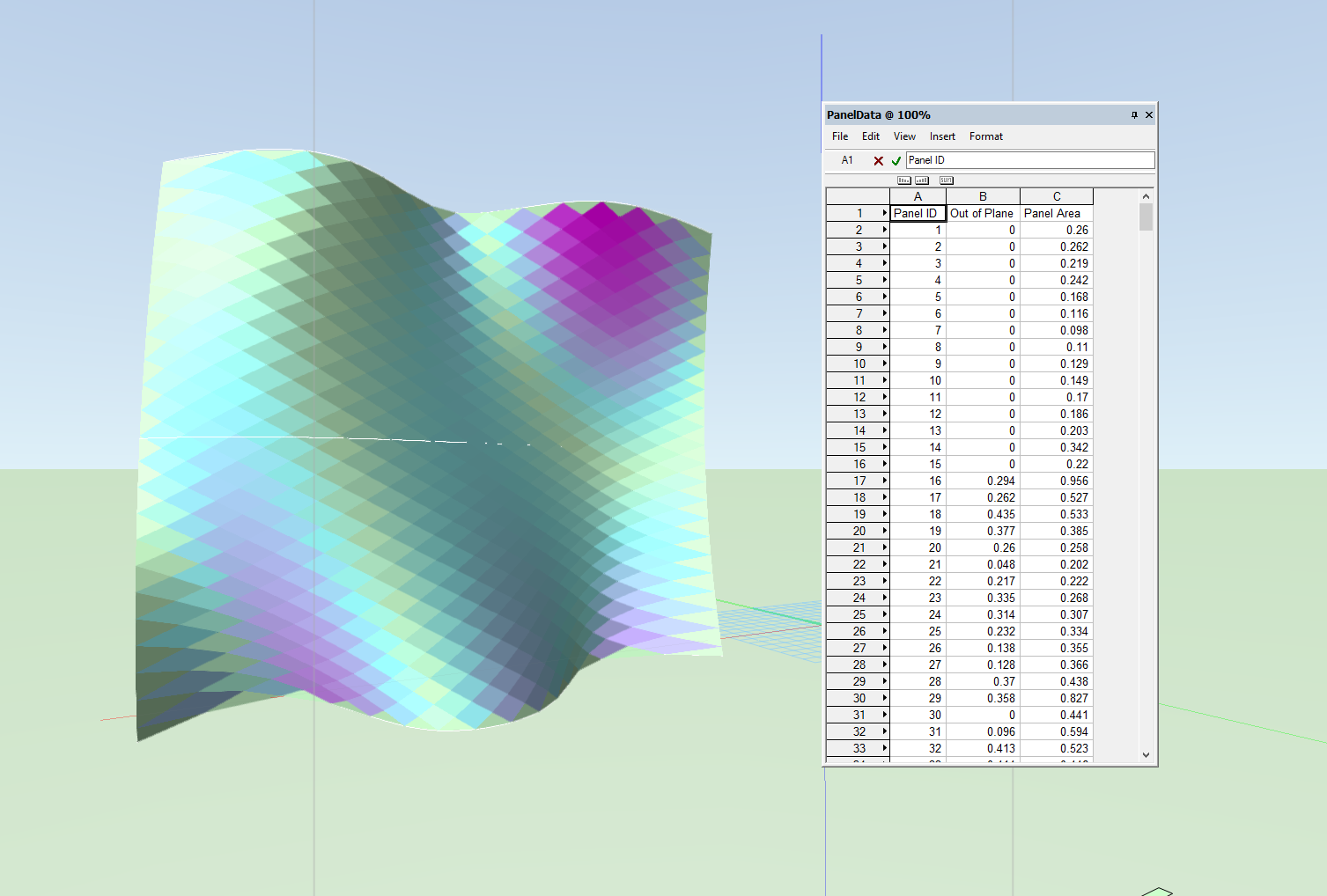
Task: Accept the entry with green checkmark
Action: pyautogui.click(x=896, y=161)
